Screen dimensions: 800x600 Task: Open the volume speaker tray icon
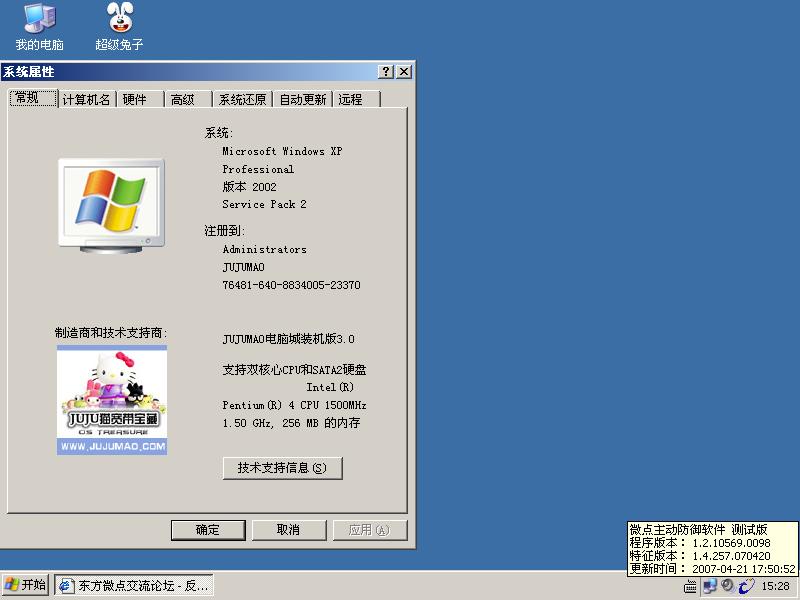[x=728, y=586]
